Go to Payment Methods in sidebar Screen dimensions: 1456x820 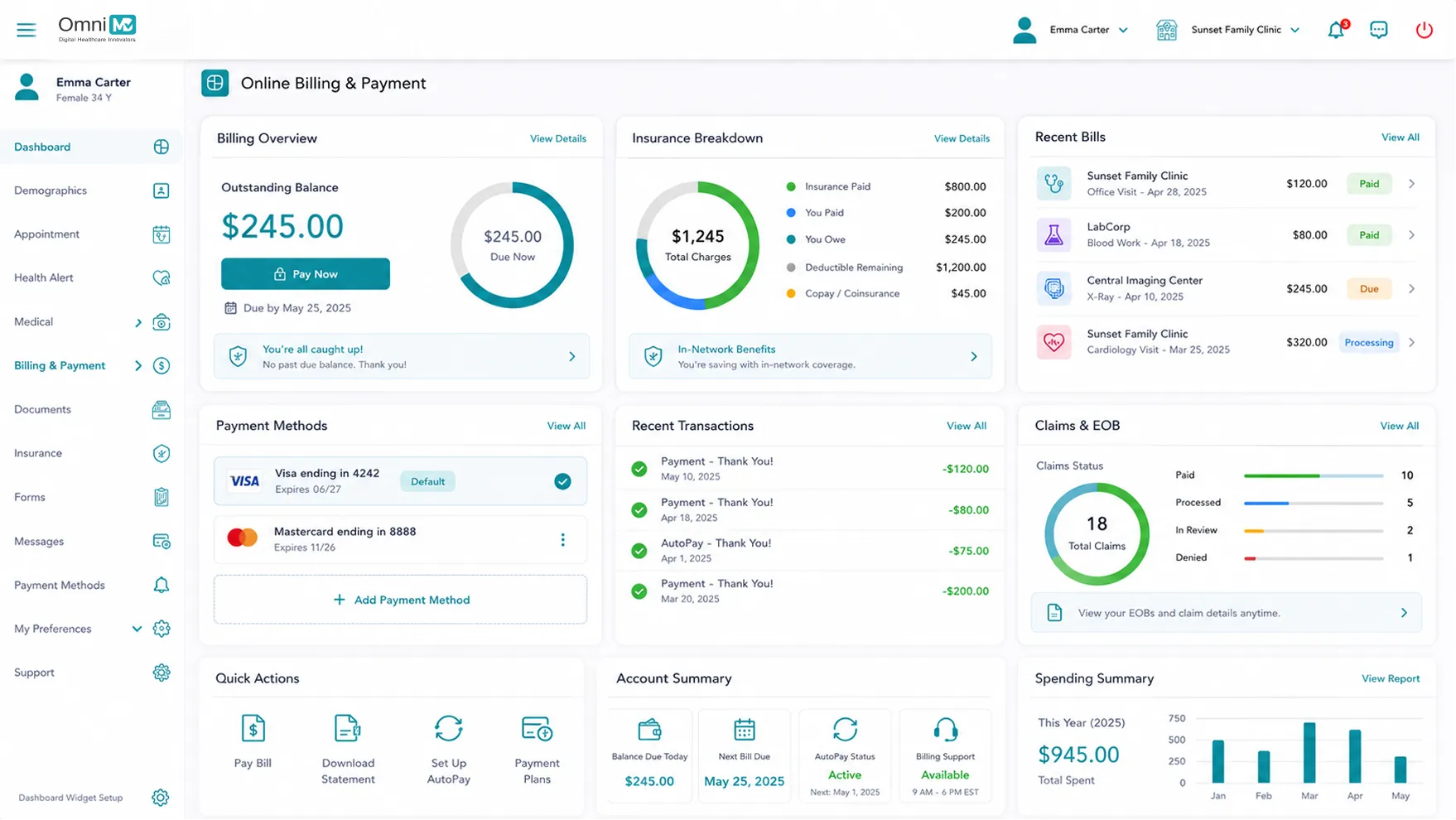click(91, 586)
